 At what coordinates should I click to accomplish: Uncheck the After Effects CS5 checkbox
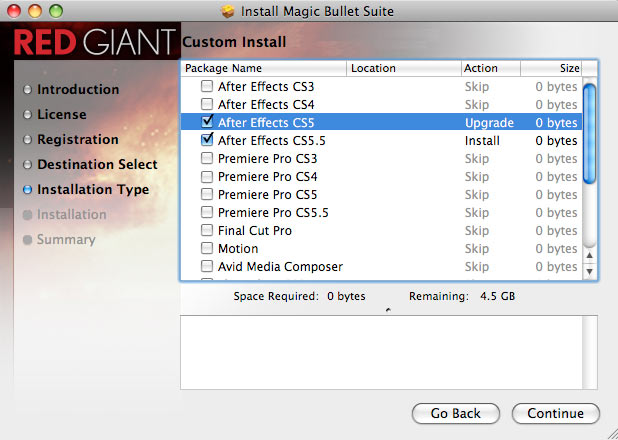[207, 122]
